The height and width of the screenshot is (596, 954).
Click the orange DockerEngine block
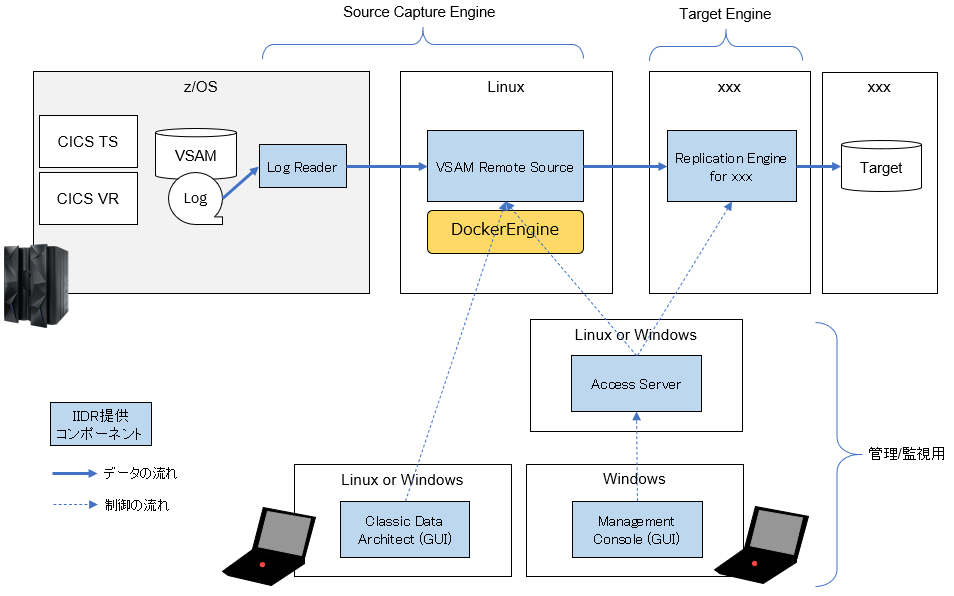[505, 231]
